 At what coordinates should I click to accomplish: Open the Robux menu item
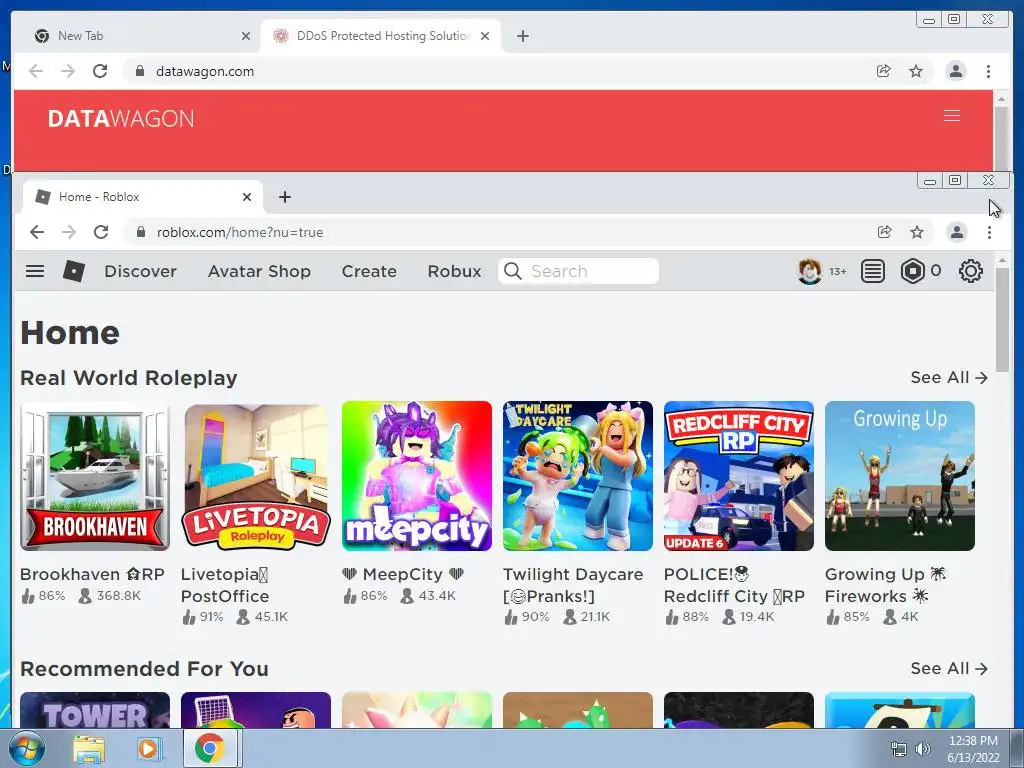coord(455,271)
